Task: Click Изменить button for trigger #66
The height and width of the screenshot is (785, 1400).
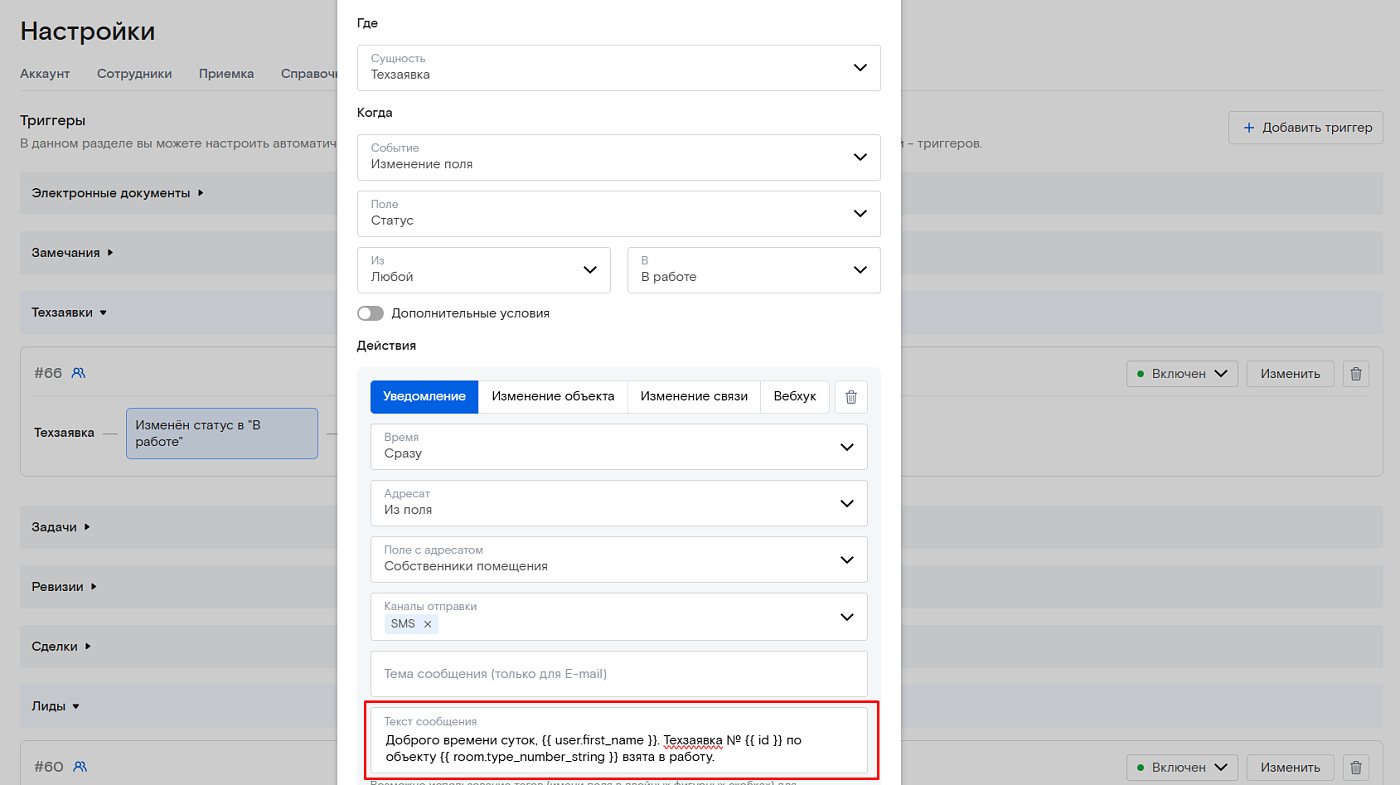Action: point(1290,374)
